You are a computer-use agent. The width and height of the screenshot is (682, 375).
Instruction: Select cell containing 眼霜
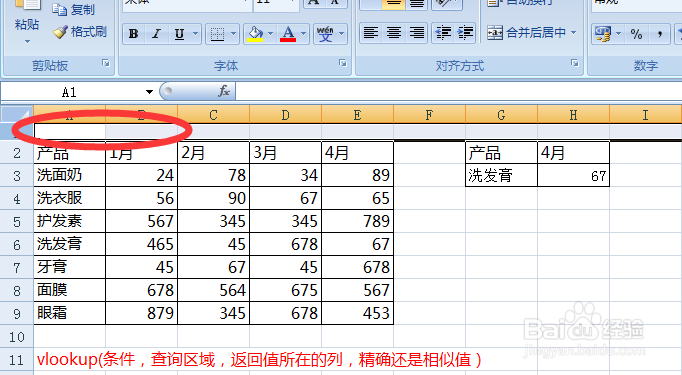(70, 313)
